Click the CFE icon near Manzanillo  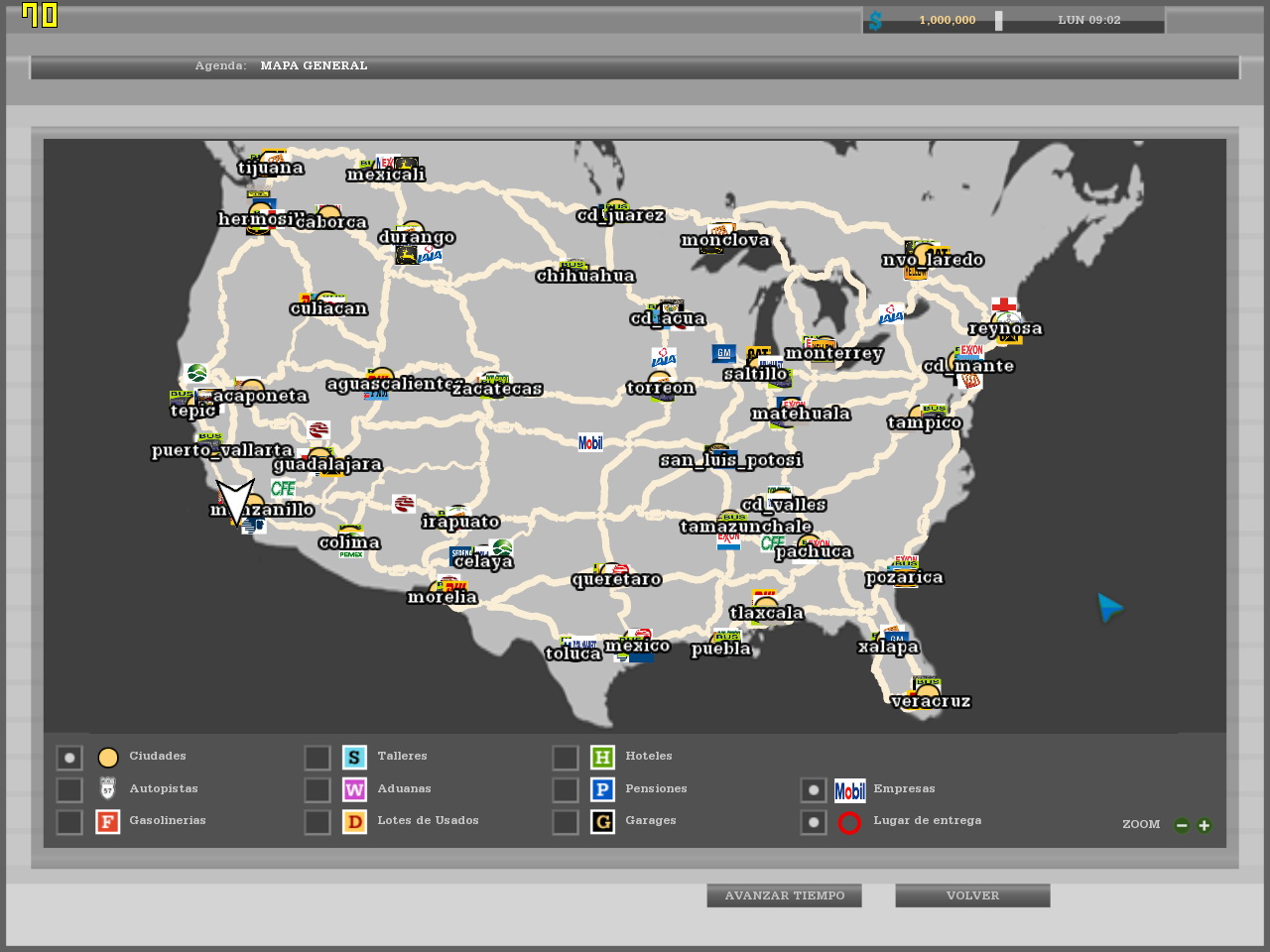(283, 488)
